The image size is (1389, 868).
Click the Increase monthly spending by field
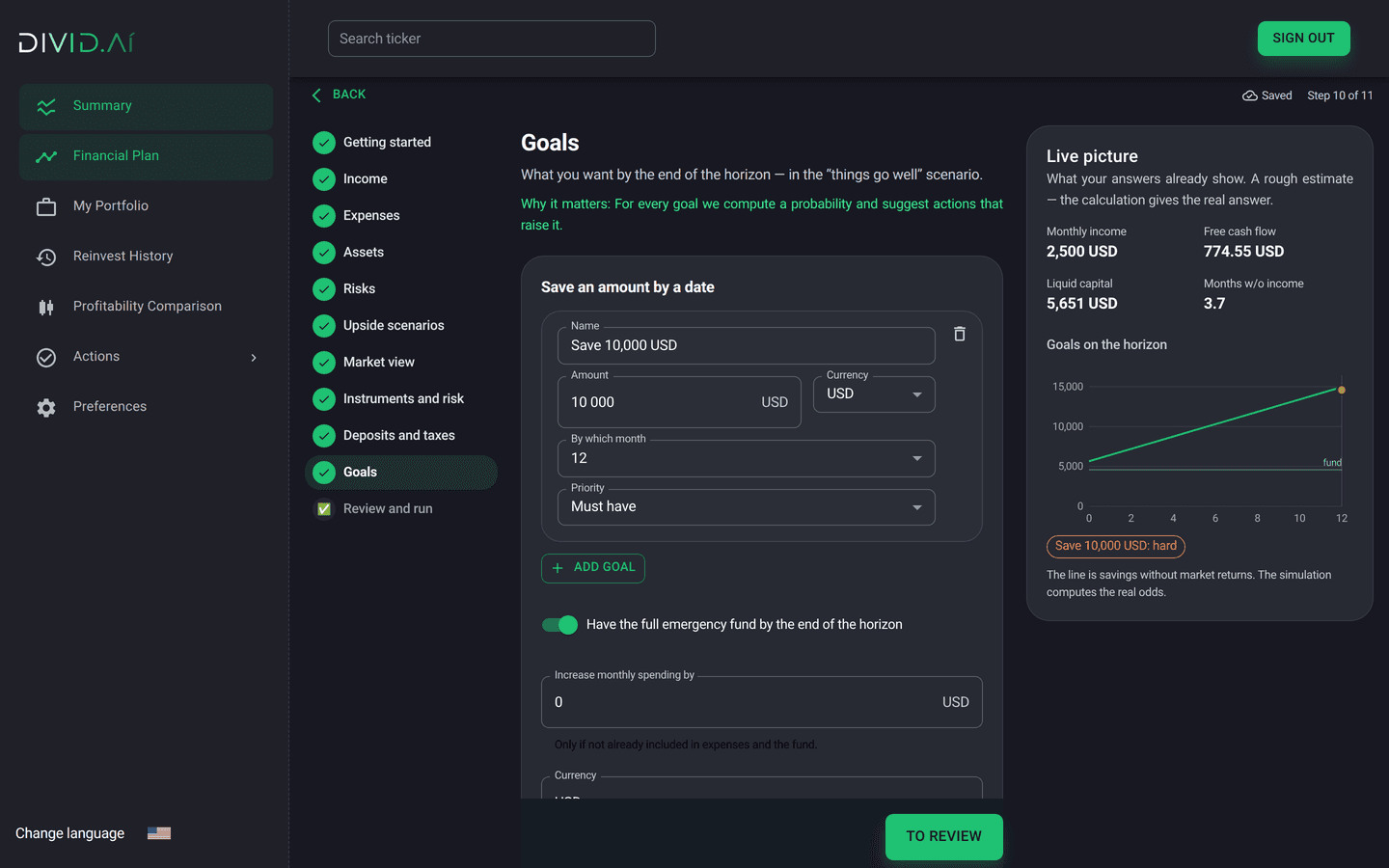(762, 702)
